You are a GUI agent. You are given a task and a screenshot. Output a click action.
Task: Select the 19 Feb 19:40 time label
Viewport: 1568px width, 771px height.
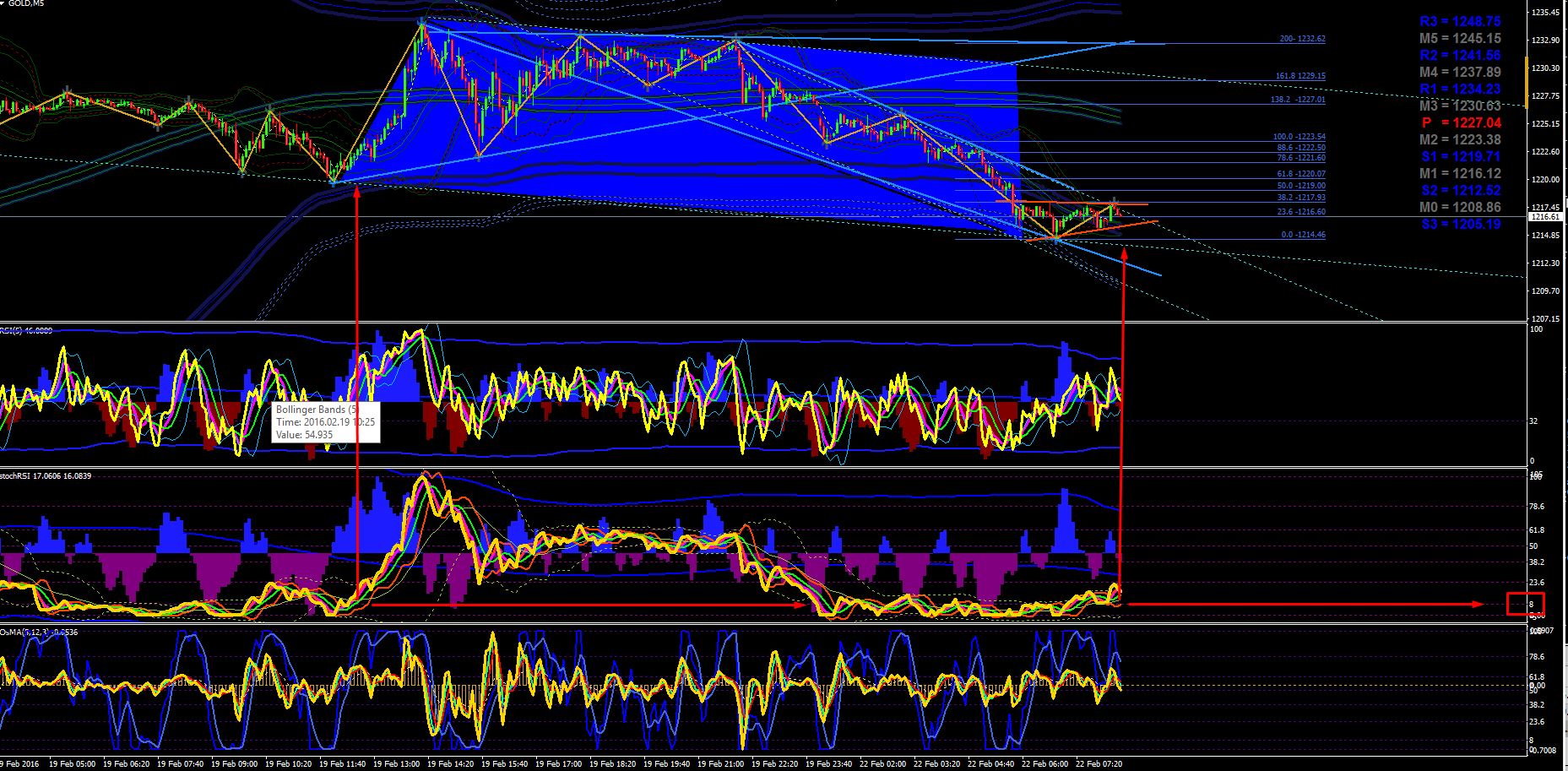[666, 764]
